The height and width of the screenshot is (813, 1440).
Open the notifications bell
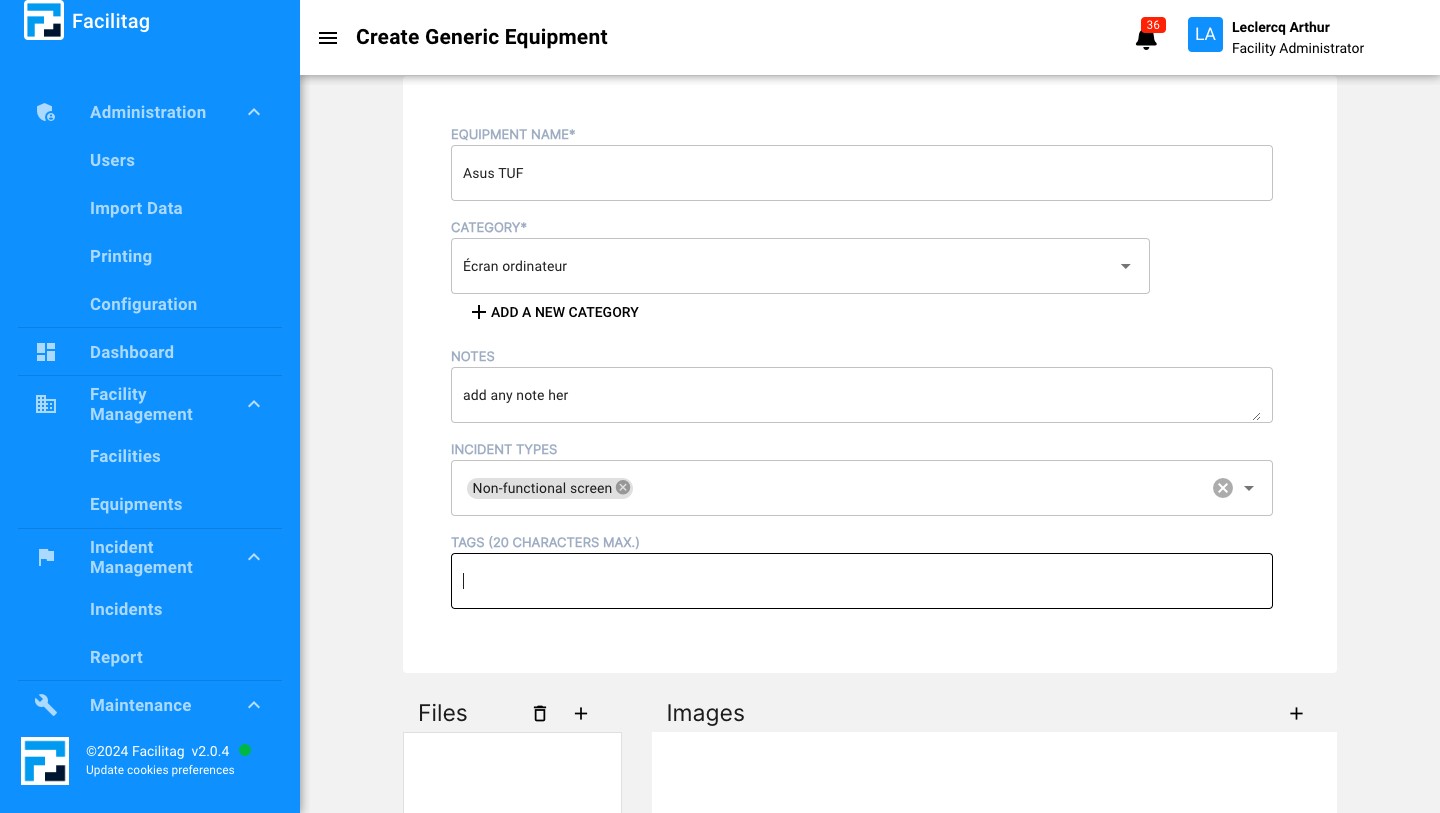tap(1146, 40)
